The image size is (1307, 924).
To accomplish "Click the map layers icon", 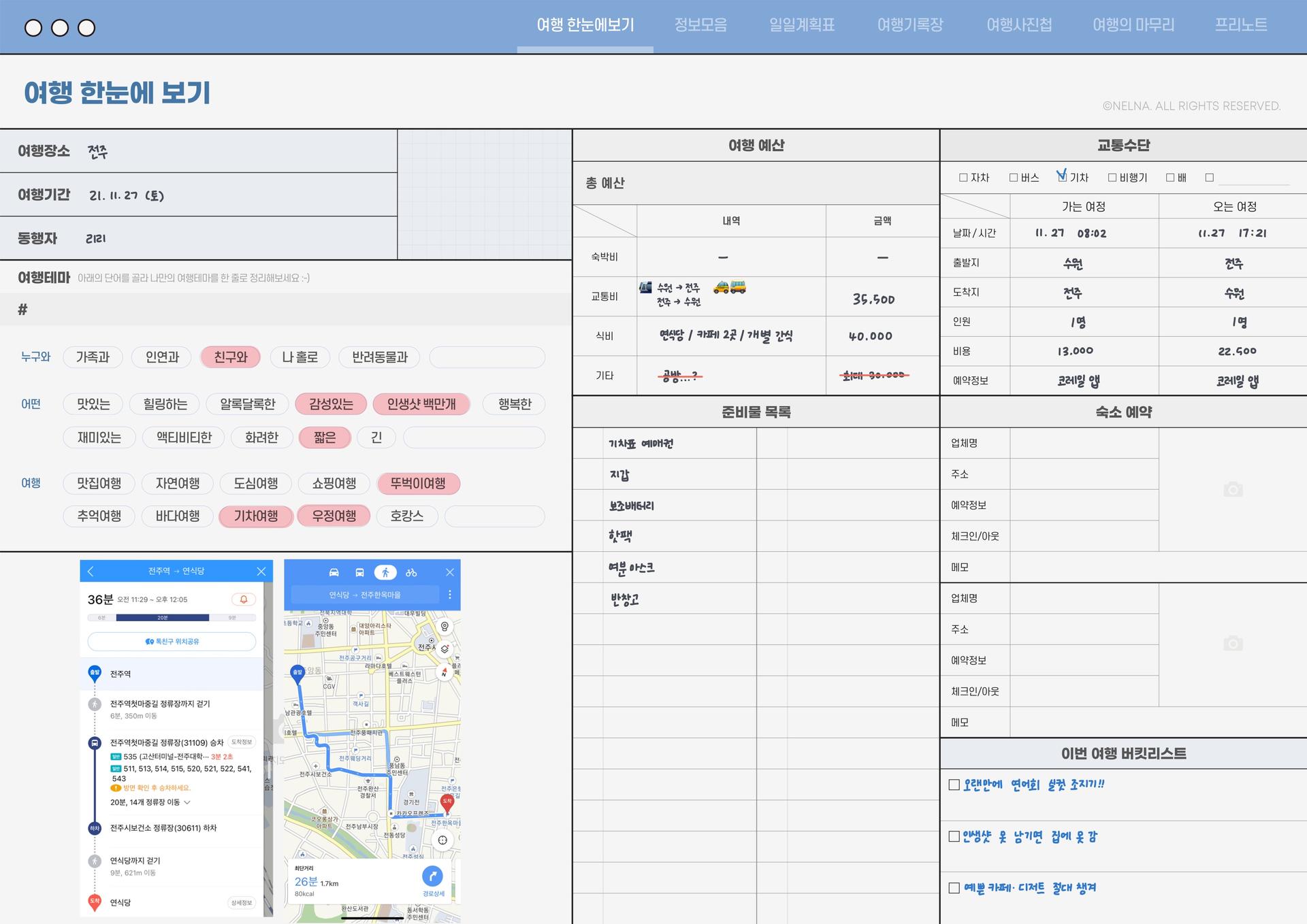I will click(x=445, y=648).
